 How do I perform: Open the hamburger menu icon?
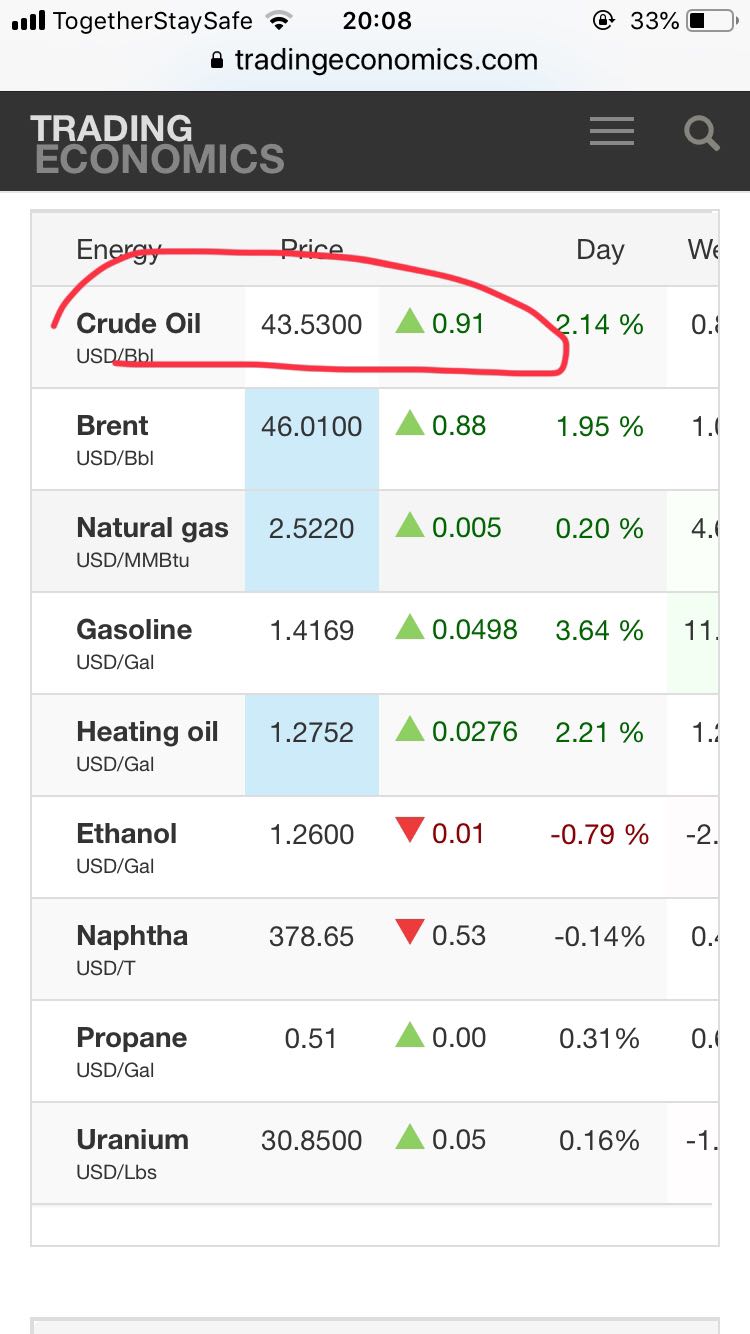click(611, 131)
